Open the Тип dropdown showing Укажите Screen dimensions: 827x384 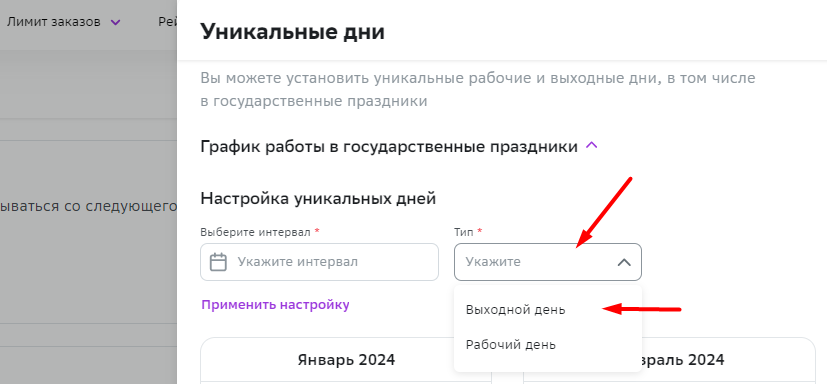coord(547,262)
